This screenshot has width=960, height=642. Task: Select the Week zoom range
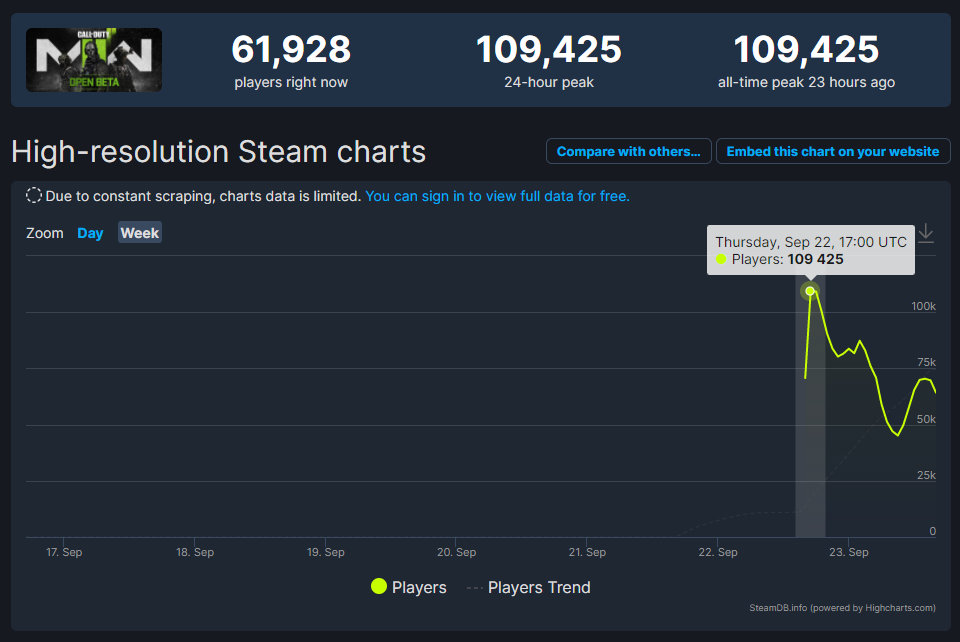pyautogui.click(x=140, y=233)
